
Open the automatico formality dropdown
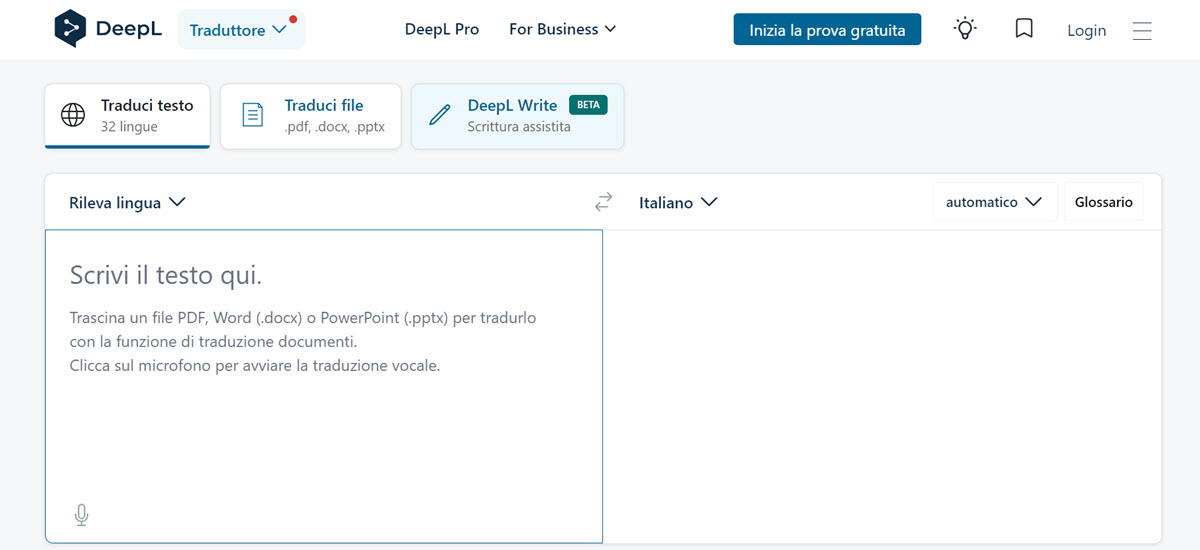click(x=995, y=202)
